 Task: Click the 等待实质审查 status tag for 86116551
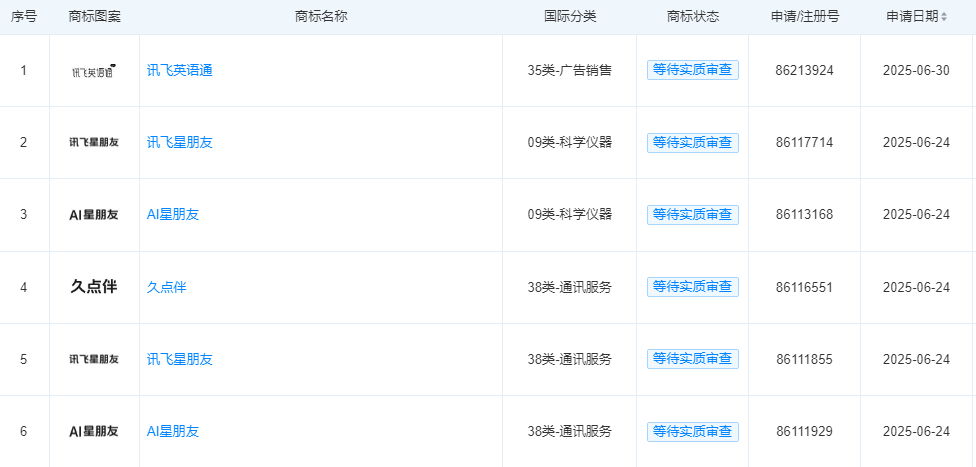click(693, 287)
